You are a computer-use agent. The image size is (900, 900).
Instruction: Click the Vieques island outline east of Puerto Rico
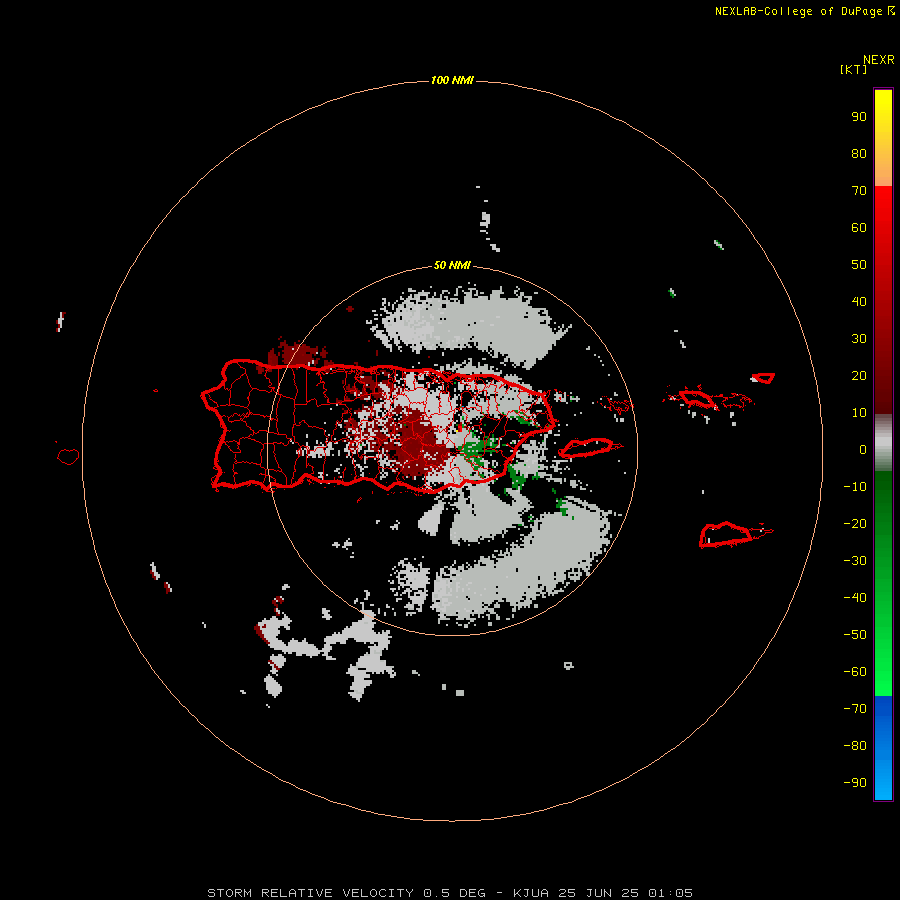[x=587, y=447]
